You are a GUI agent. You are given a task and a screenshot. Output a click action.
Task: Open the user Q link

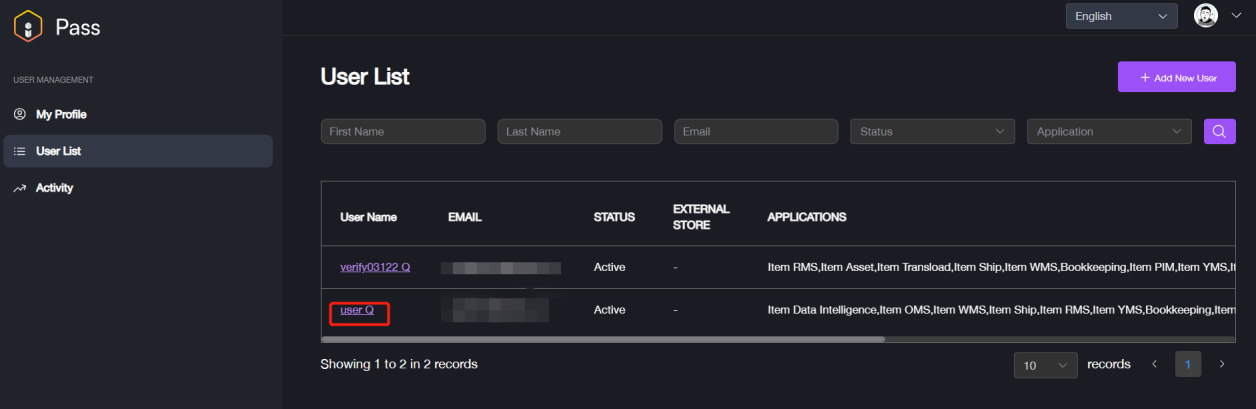pos(357,310)
